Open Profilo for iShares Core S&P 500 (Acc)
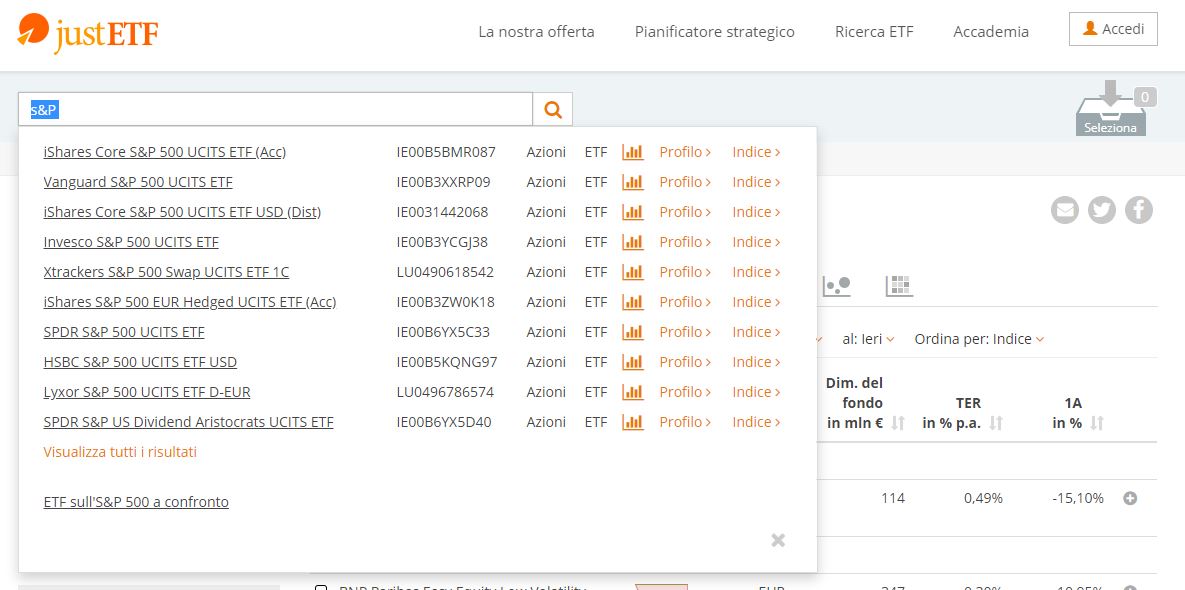Image resolution: width=1185 pixels, height=590 pixels. point(685,152)
